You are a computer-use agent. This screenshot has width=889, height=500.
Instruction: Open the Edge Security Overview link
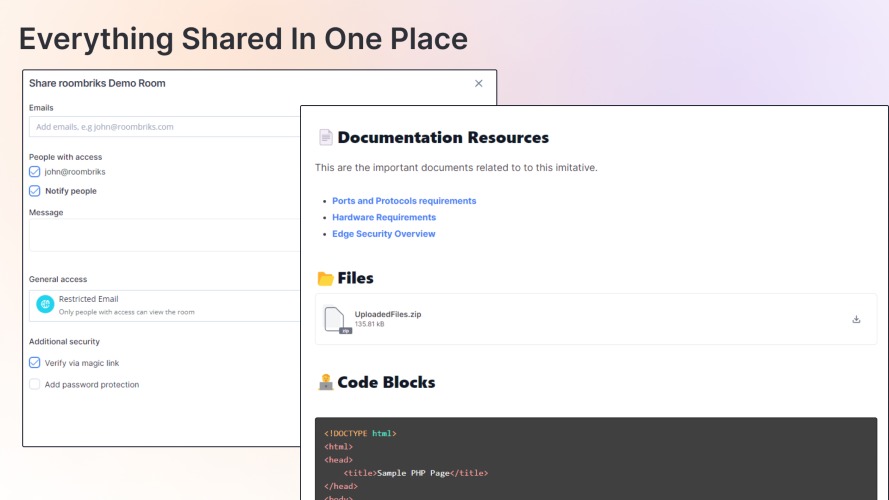[x=383, y=234]
